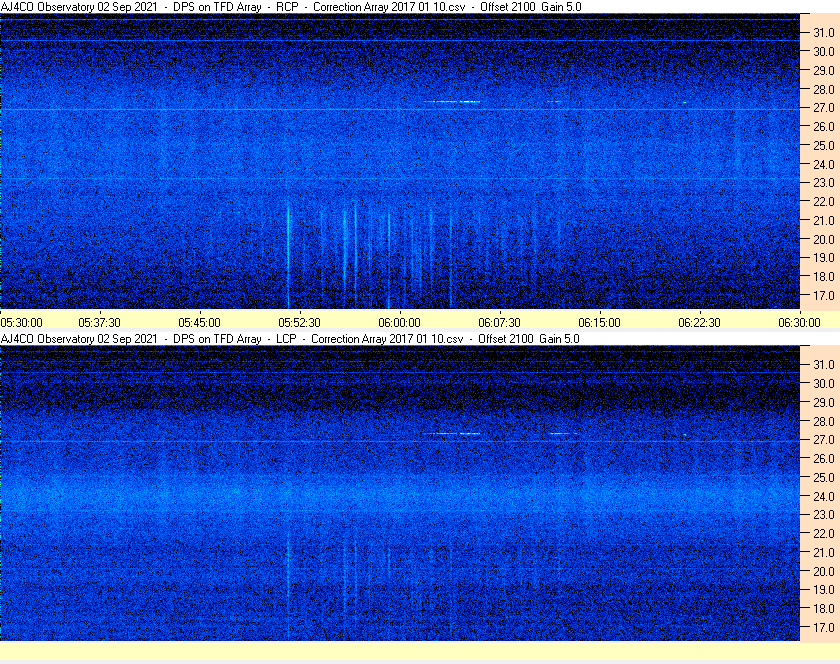Select "Correction Array 2017 01 10.csv" in RCP title
Screen dimensions: 840x664
389,7
